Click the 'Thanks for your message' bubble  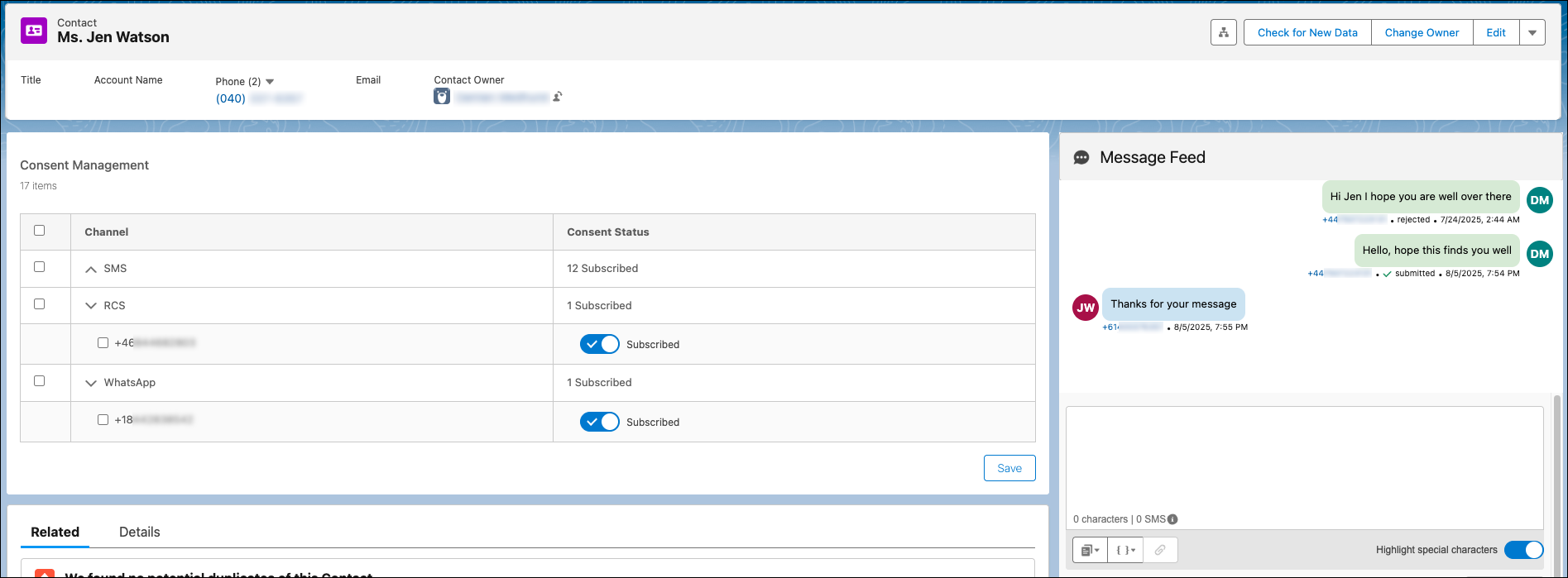tap(1173, 304)
